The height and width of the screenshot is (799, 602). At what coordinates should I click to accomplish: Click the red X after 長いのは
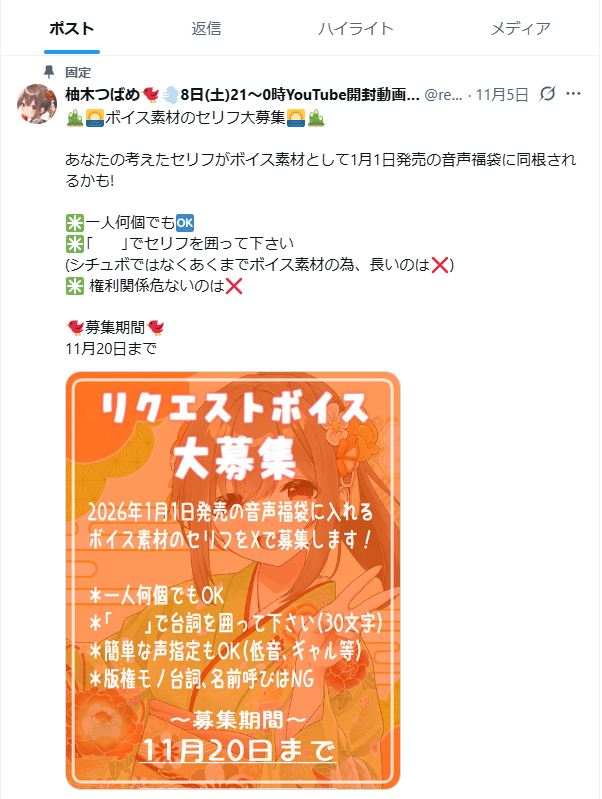pos(440,265)
